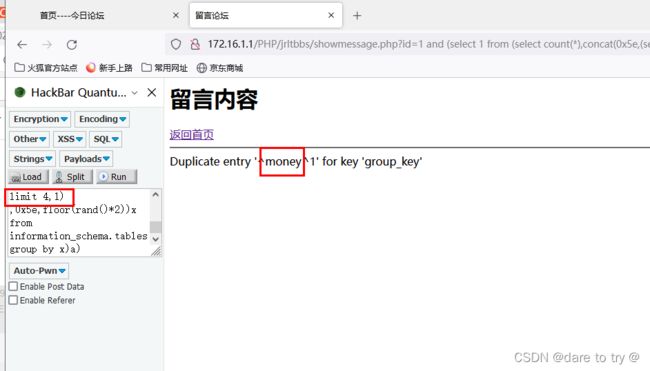Open the 新手上路 bookmark
Viewport: 650px width, 371px height.
coord(109,68)
